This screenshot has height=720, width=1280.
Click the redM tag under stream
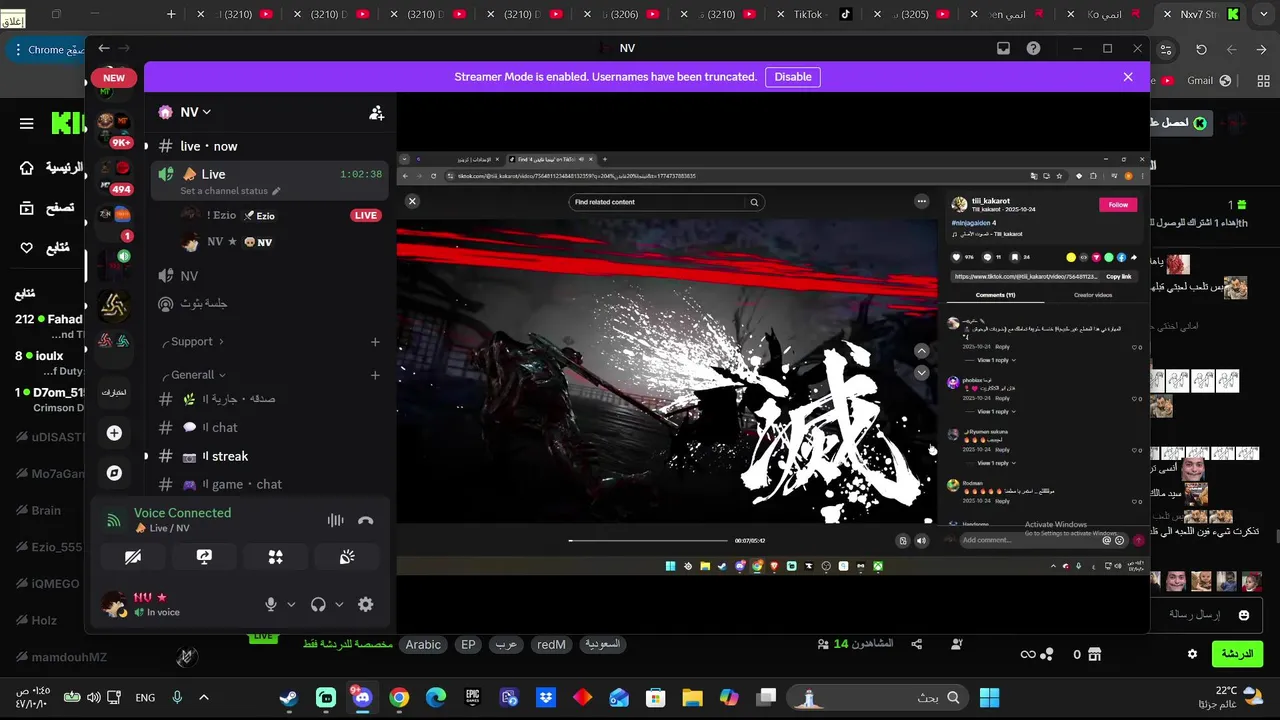point(551,645)
